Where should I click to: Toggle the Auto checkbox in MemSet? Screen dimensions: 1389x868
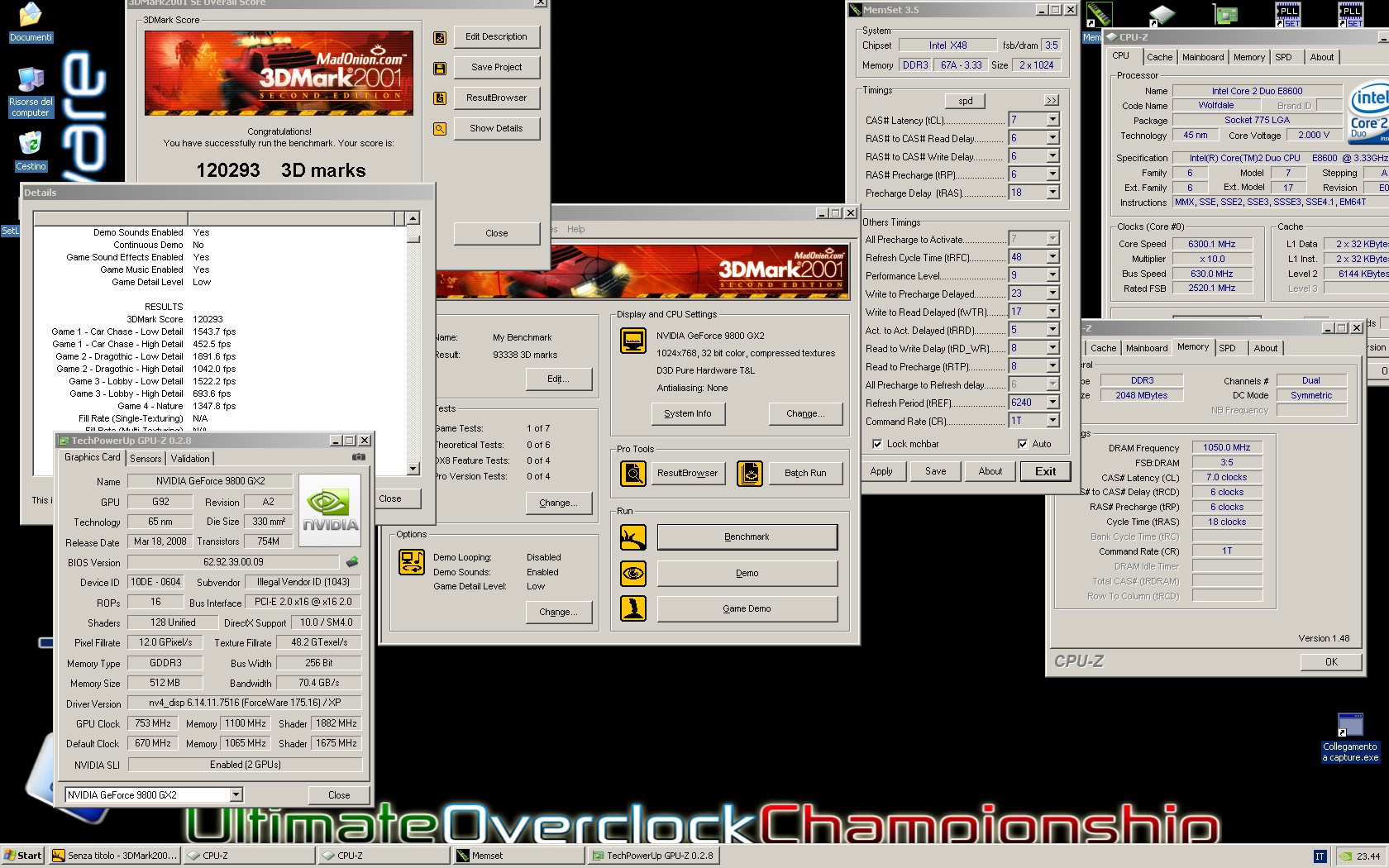coord(1023,444)
